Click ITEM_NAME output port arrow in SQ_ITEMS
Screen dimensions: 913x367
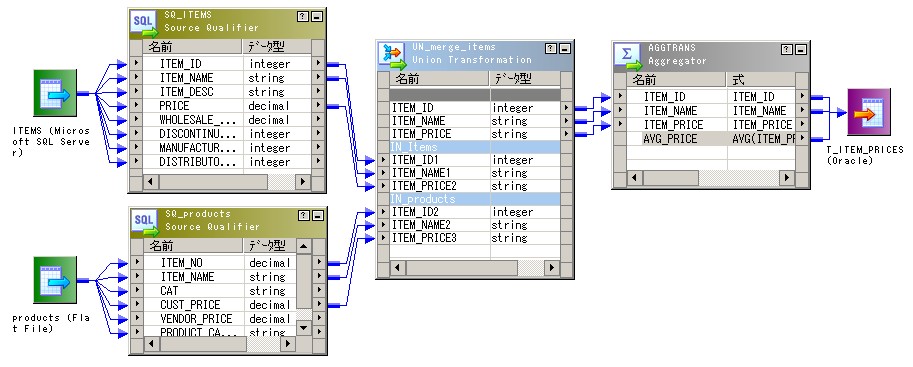tap(318, 77)
